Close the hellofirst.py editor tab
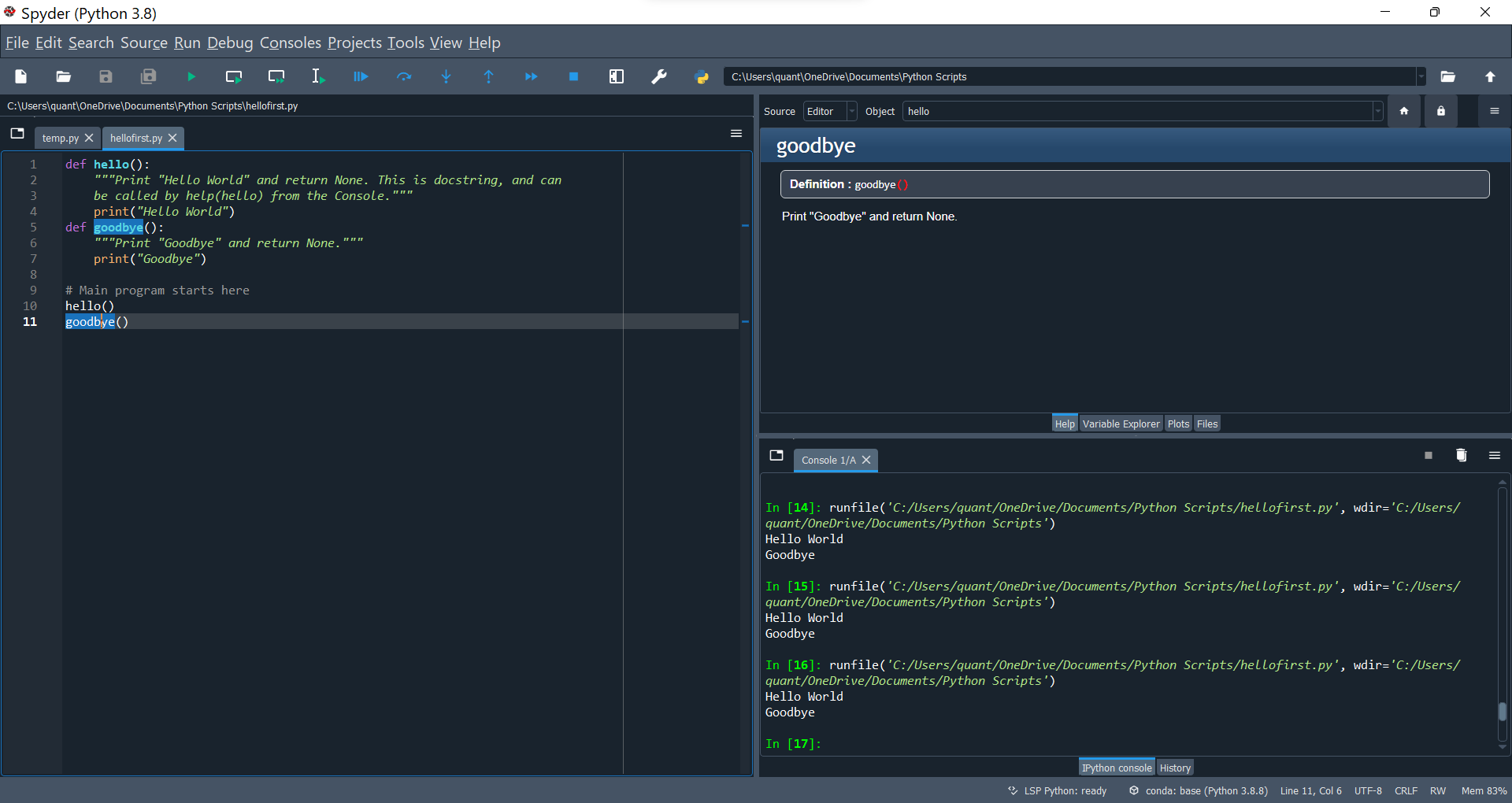This screenshot has height=803, width=1512. 172,138
